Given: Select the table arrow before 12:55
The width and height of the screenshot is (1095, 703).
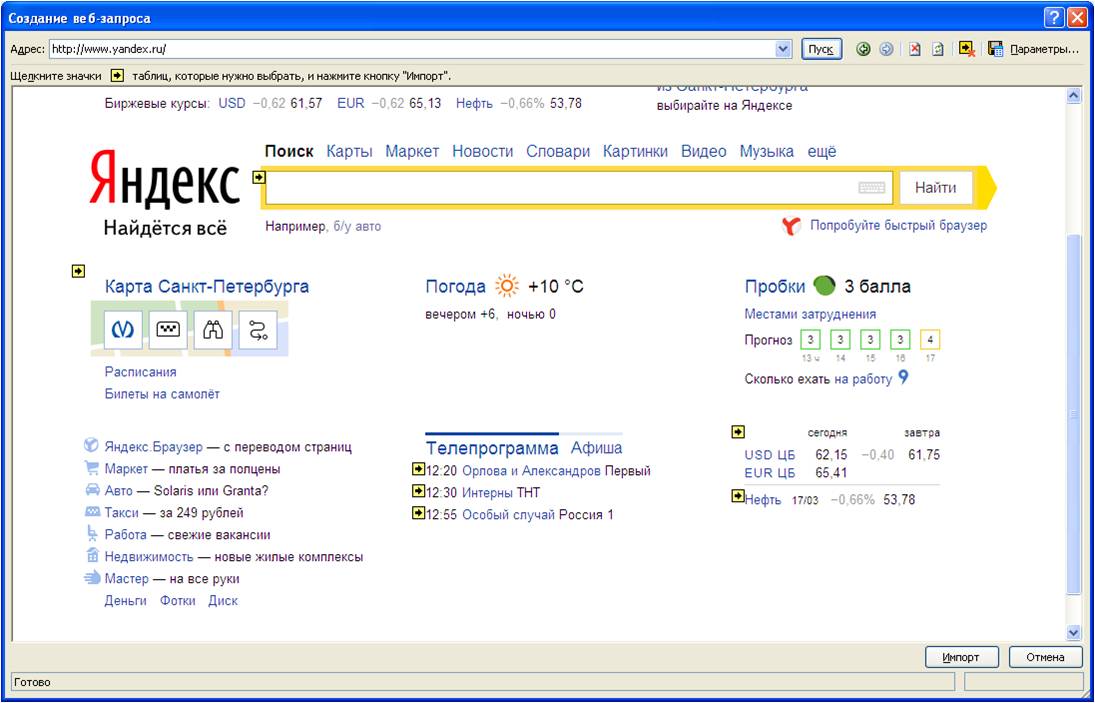Looking at the screenshot, I should click(418, 514).
